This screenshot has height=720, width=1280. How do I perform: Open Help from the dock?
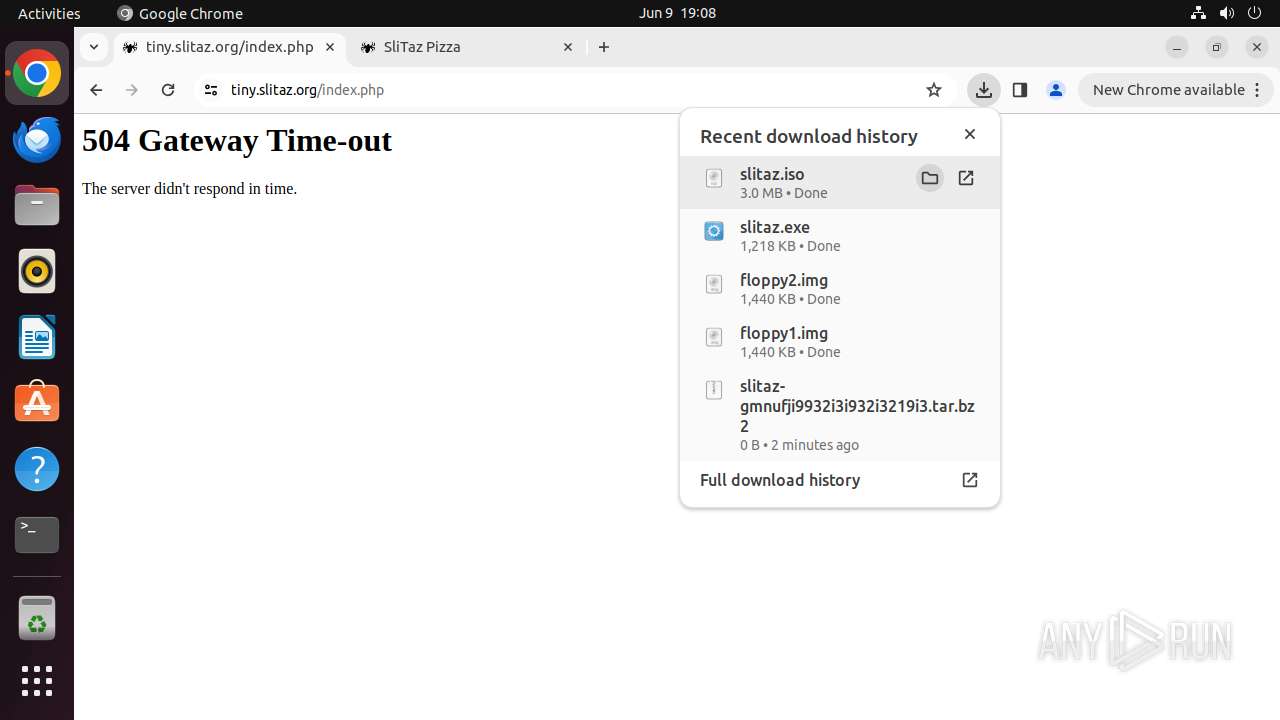pos(37,469)
